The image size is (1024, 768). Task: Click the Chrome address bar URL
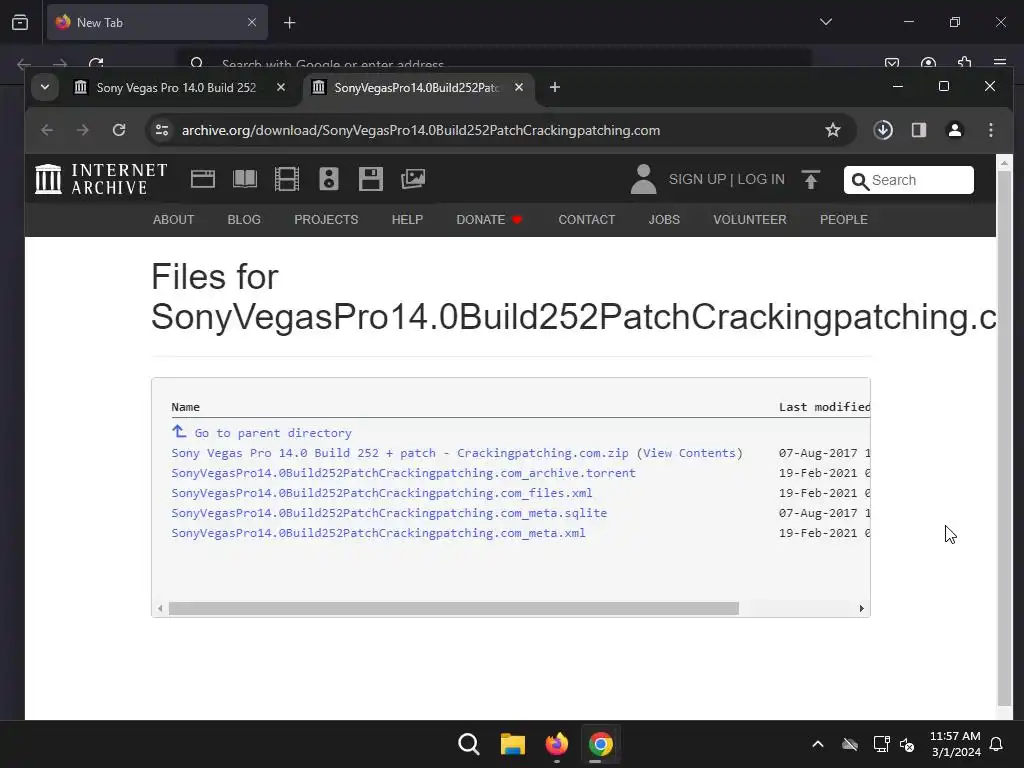tap(421, 130)
